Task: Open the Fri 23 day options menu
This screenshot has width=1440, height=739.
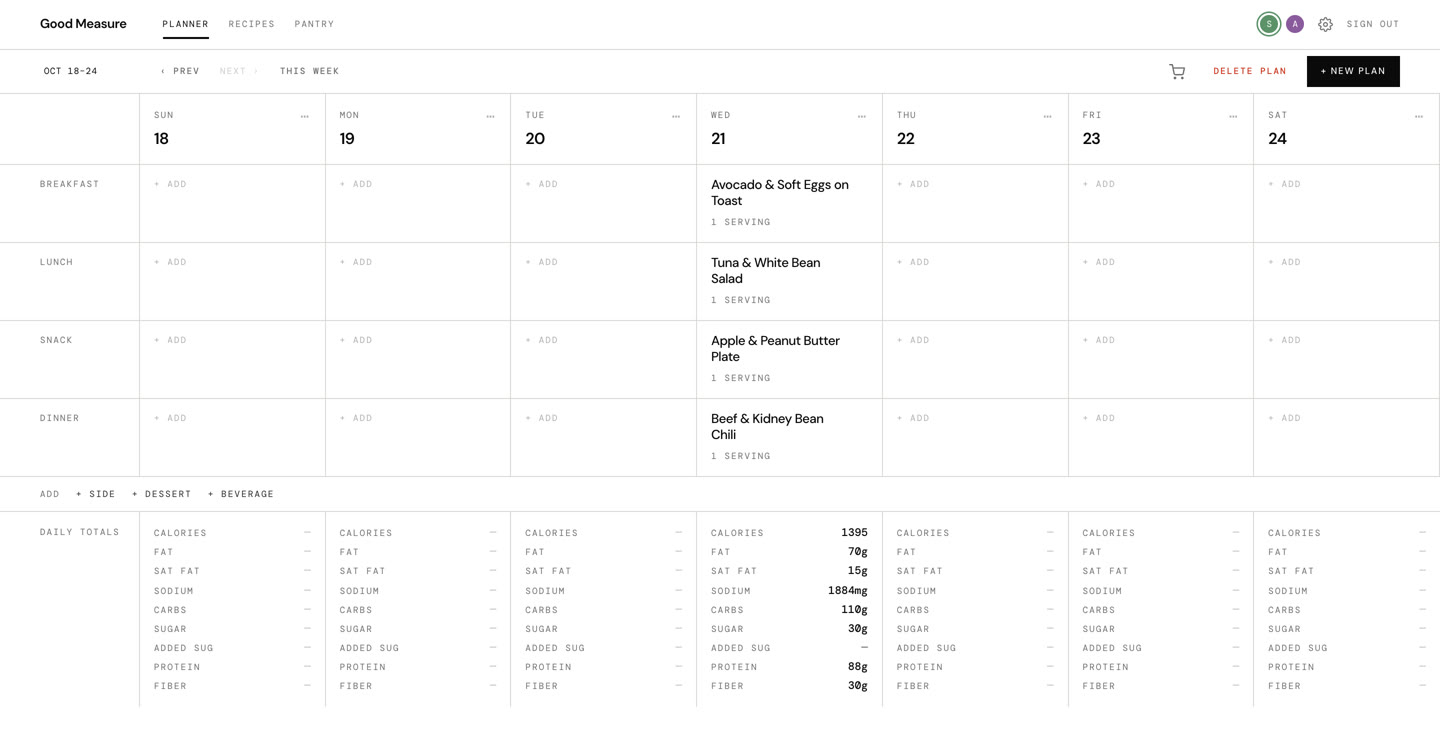Action: pos(1233,117)
